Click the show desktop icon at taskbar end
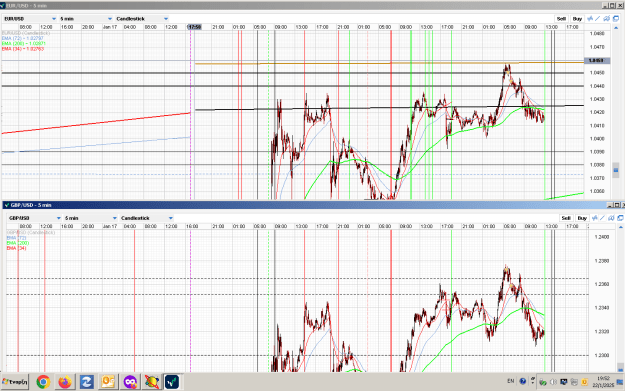This screenshot has width=625, height=391. pyautogui.click(x=620, y=382)
